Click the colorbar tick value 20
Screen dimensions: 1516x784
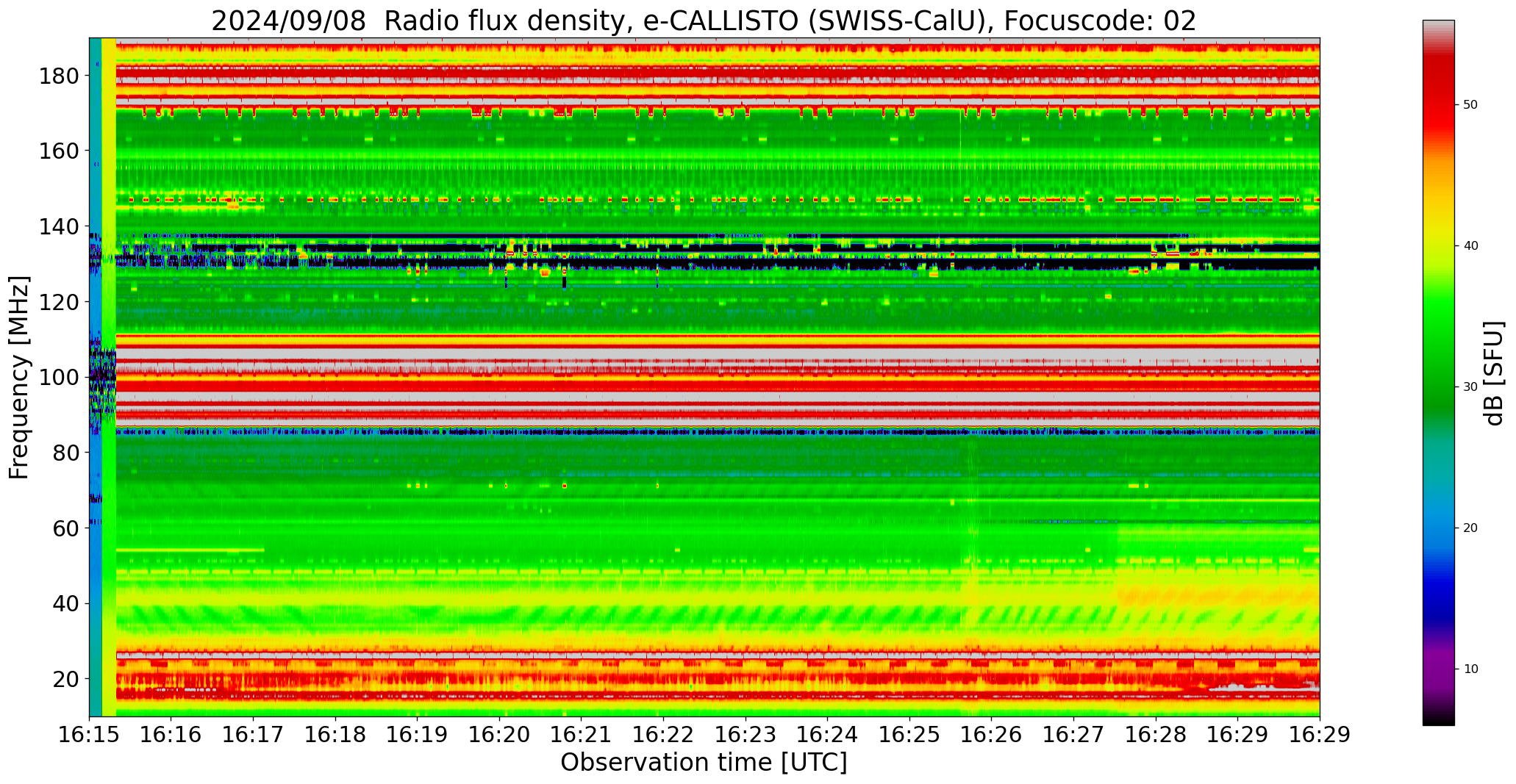[1470, 528]
